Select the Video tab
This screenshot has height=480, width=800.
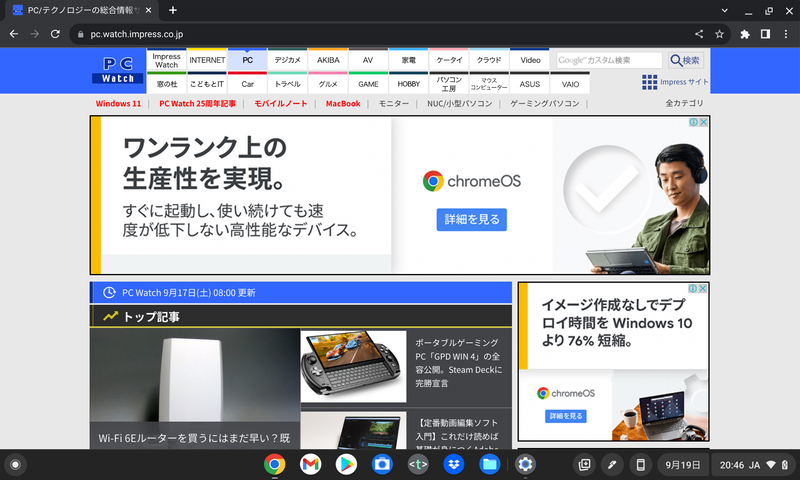click(530, 60)
